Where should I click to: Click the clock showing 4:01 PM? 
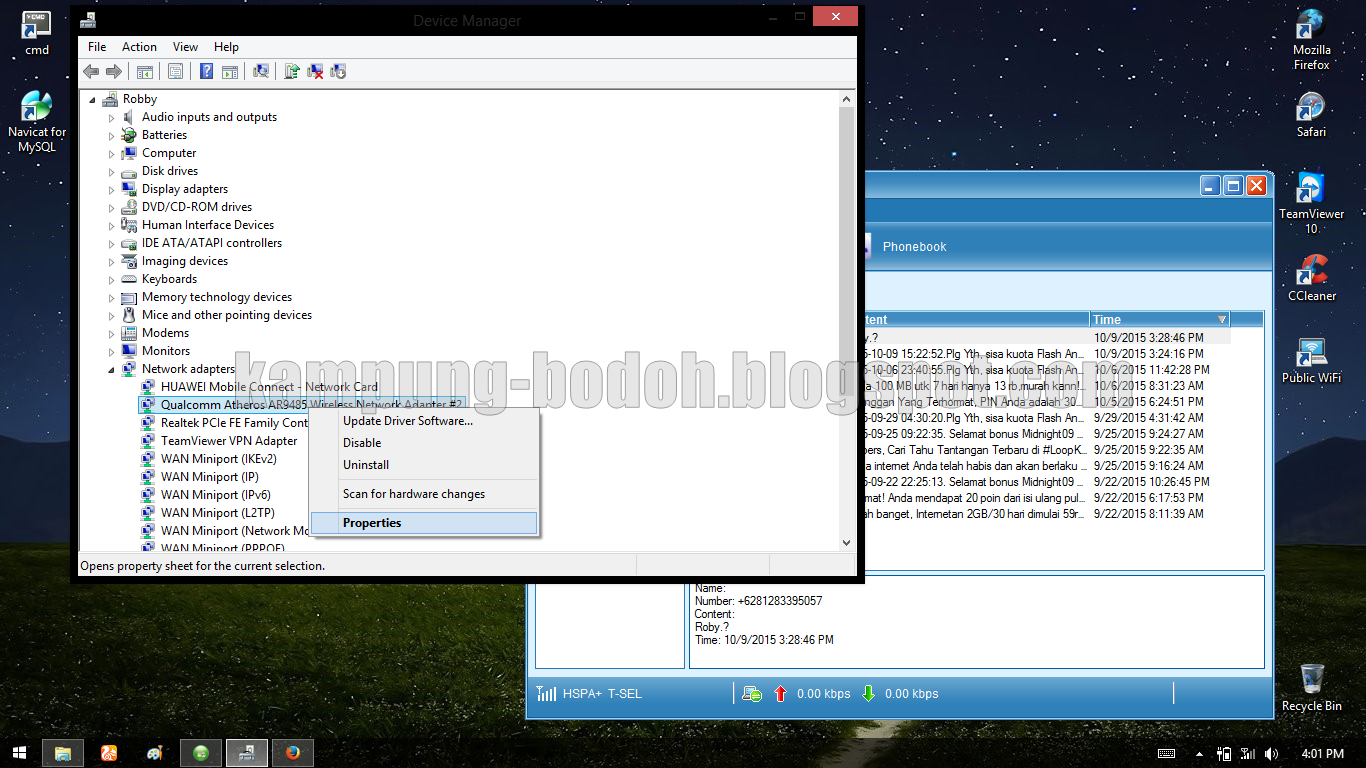[1323, 753]
